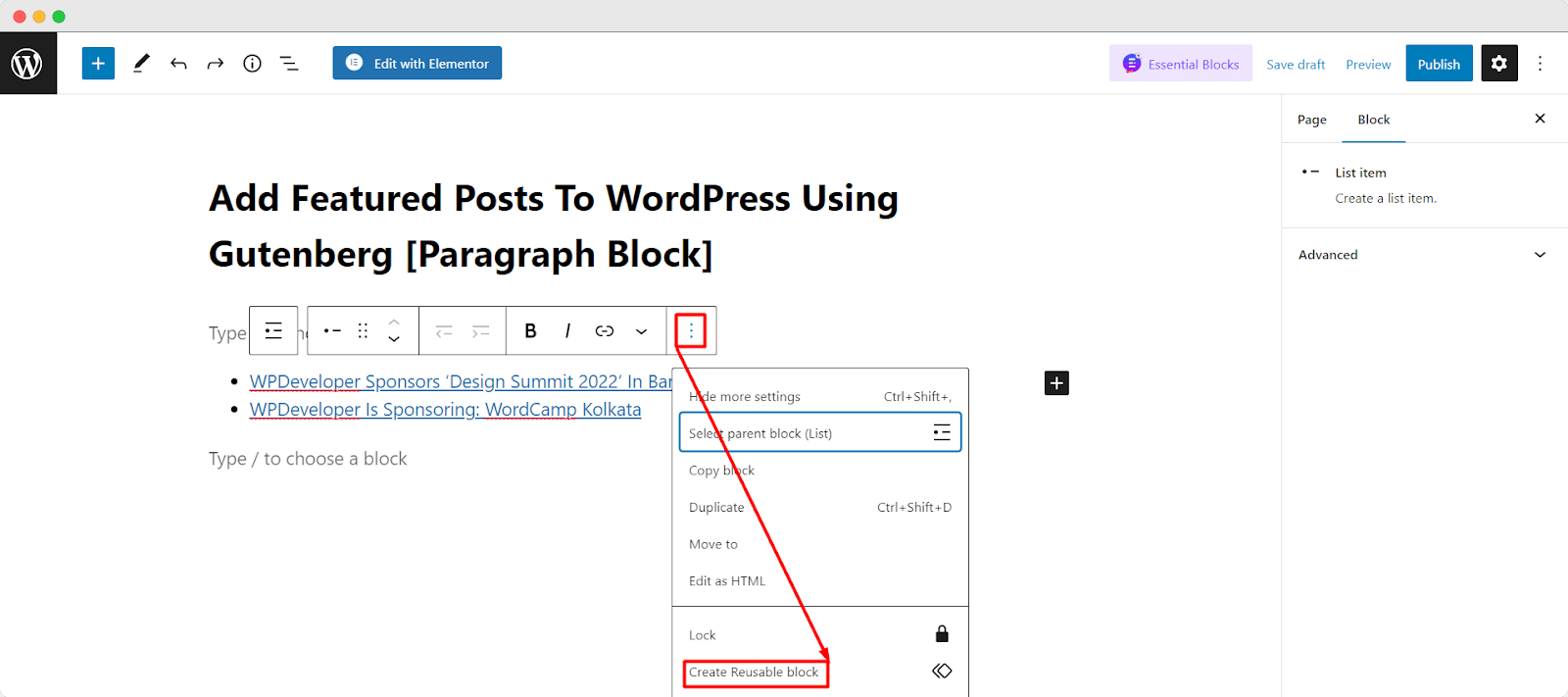The width and height of the screenshot is (1568, 697).
Task: Click the black add block button
Action: click(1056, 383)
